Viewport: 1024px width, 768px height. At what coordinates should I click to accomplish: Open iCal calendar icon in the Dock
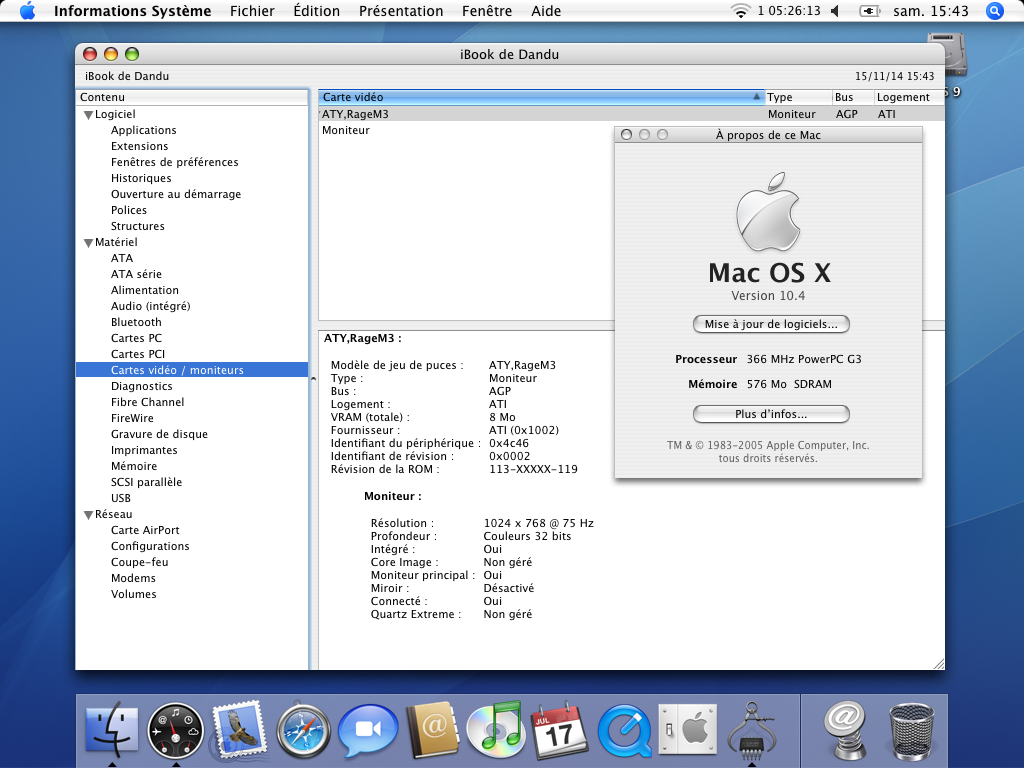[x=559, y=730]
